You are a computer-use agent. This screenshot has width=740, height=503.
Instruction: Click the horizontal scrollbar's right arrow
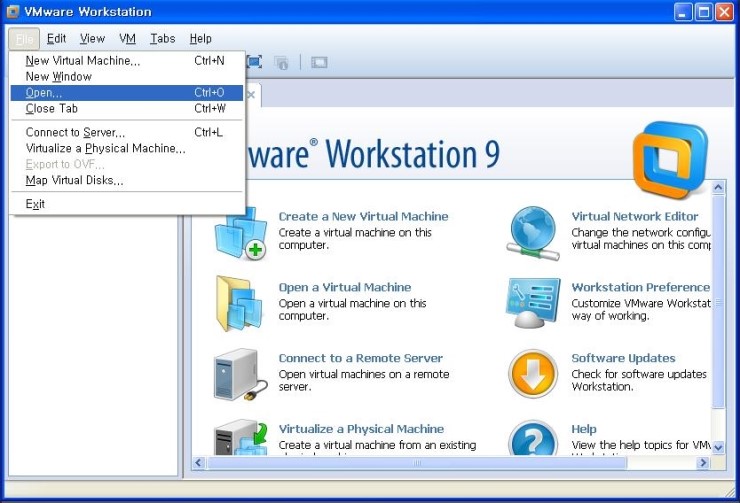click(703, 463)
